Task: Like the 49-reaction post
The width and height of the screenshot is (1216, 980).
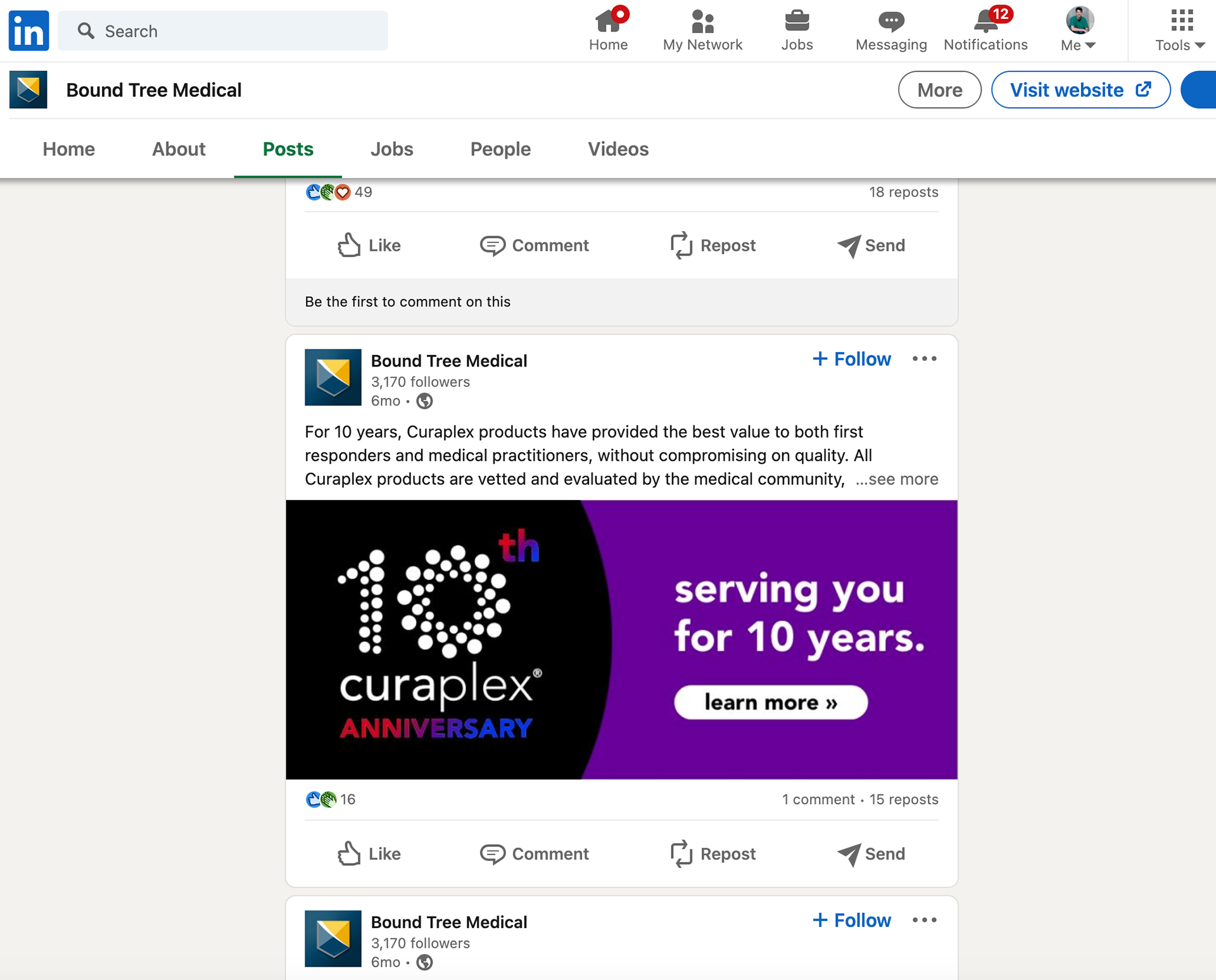Action: (x=369, y=246)
